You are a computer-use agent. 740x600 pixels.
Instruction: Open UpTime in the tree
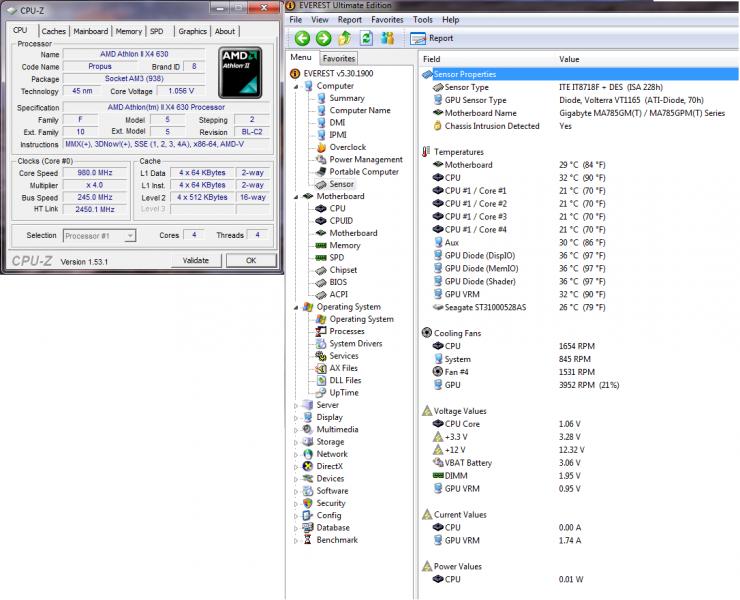(344, 393)
